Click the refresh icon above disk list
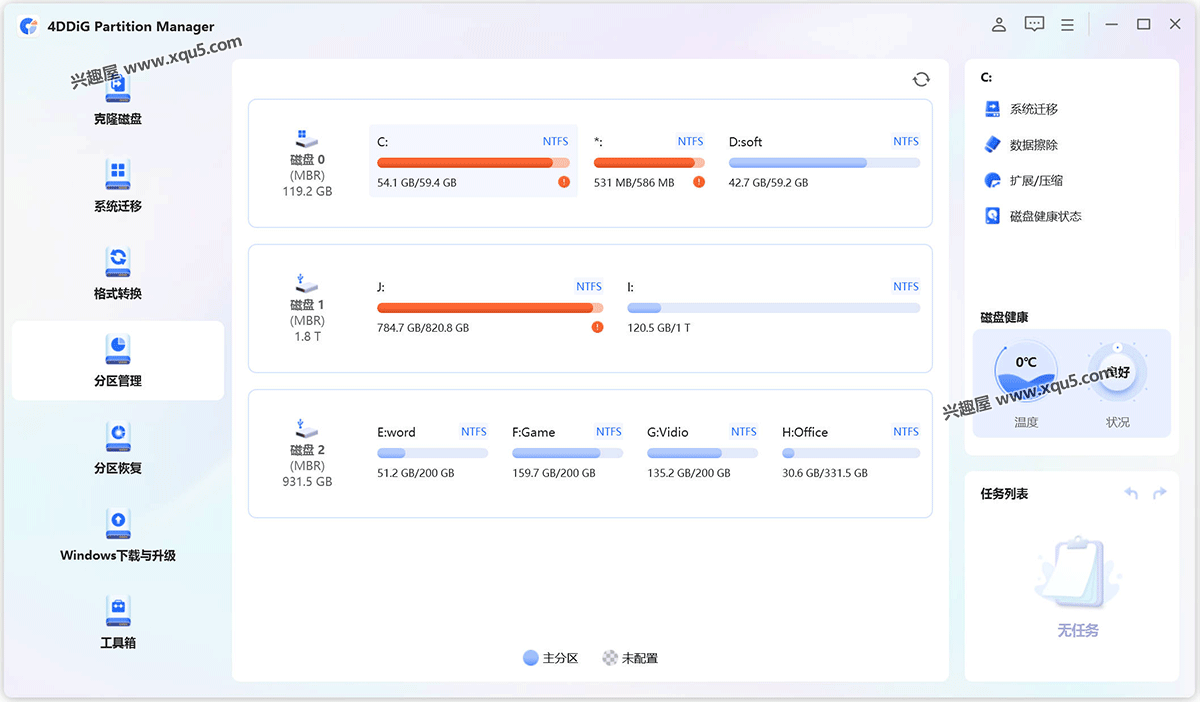 click(921, 79)
